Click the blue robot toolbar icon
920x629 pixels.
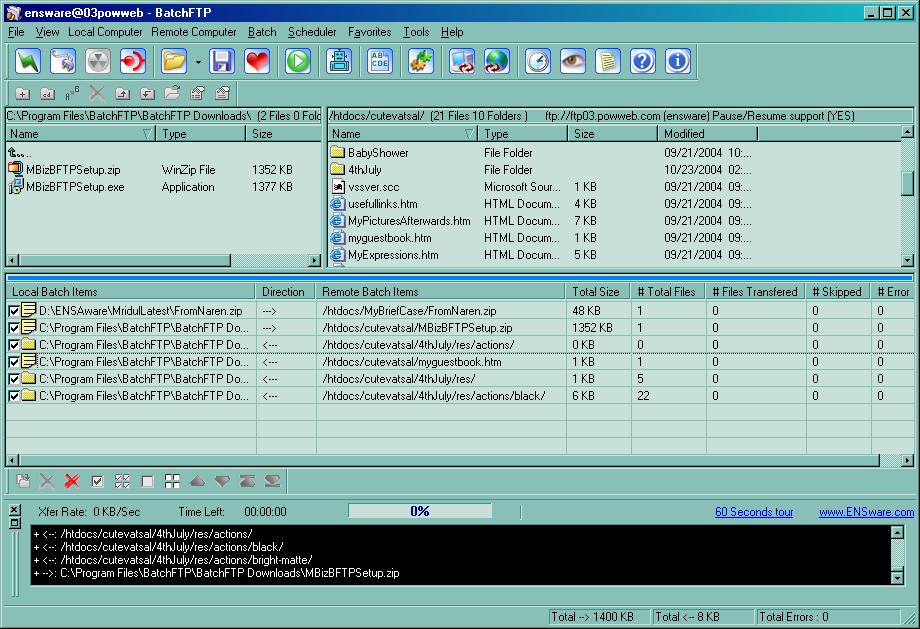[339, 61]
